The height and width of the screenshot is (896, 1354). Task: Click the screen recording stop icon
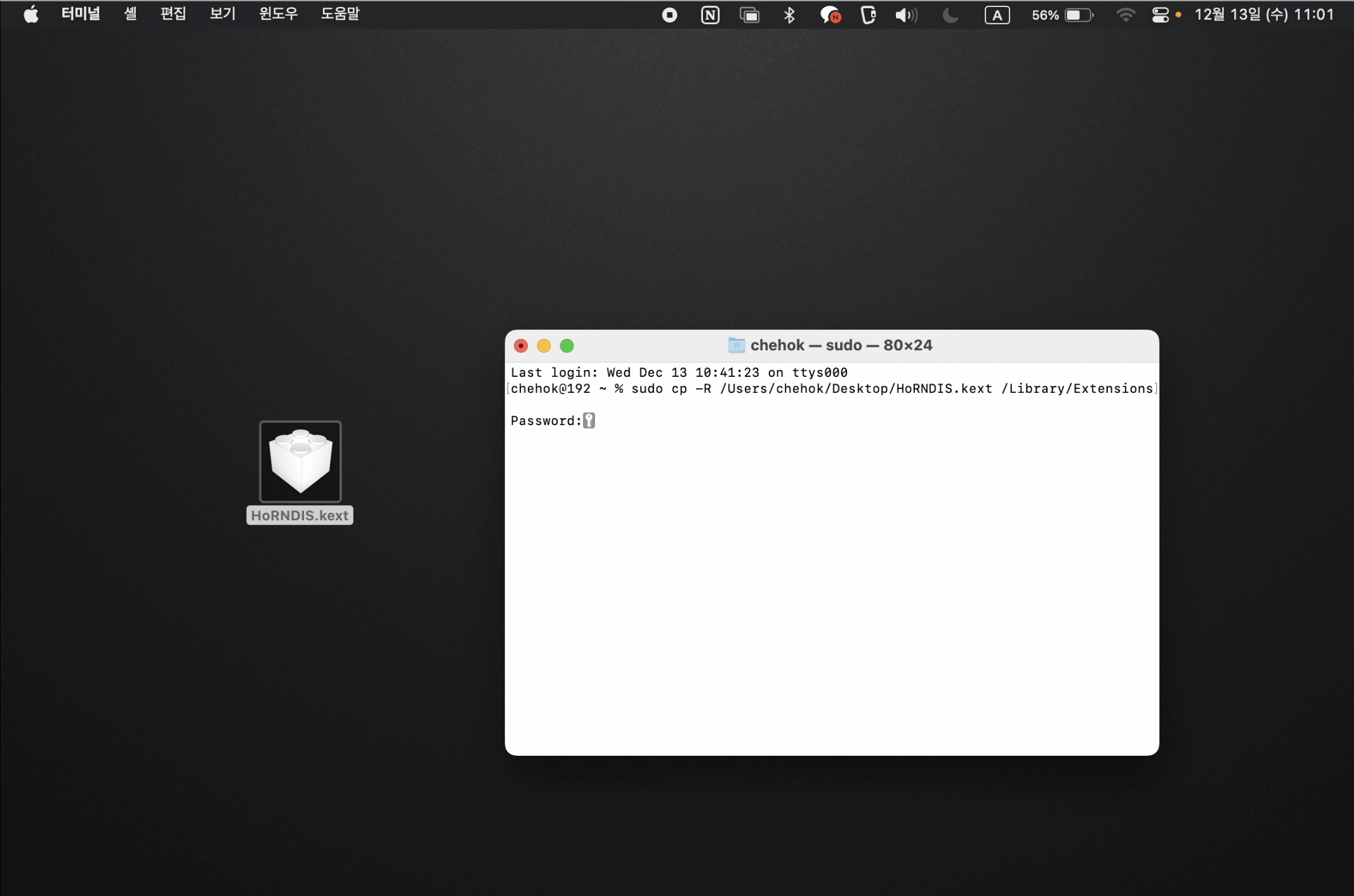pos(669,15)
